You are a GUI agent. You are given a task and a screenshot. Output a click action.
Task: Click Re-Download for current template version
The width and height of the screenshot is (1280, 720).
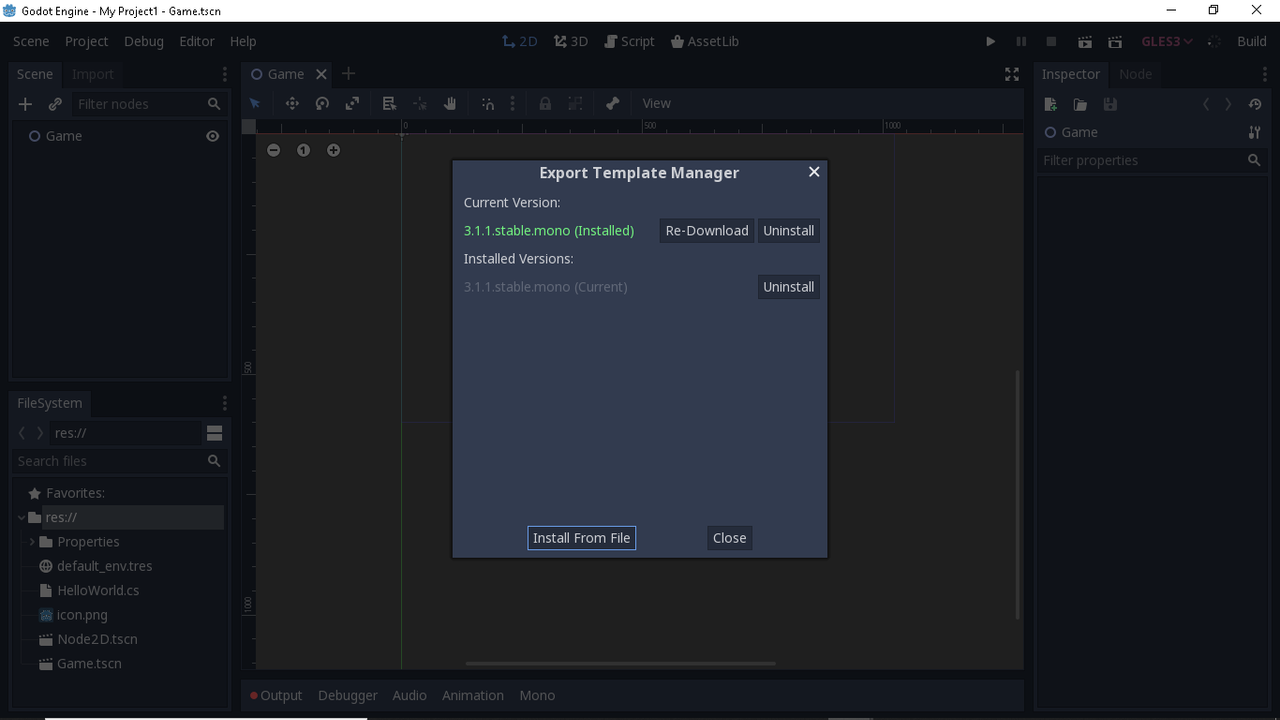tap(707, 230)
